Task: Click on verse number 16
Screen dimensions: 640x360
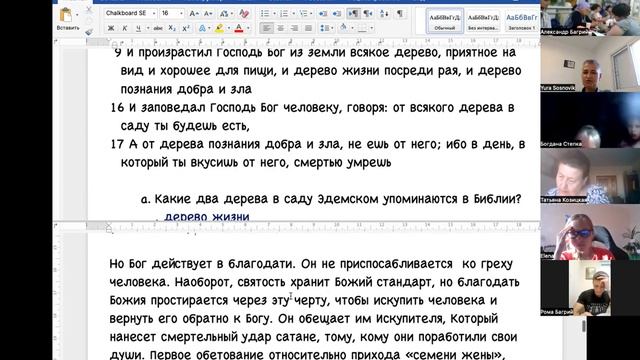Action: [117, 108]
